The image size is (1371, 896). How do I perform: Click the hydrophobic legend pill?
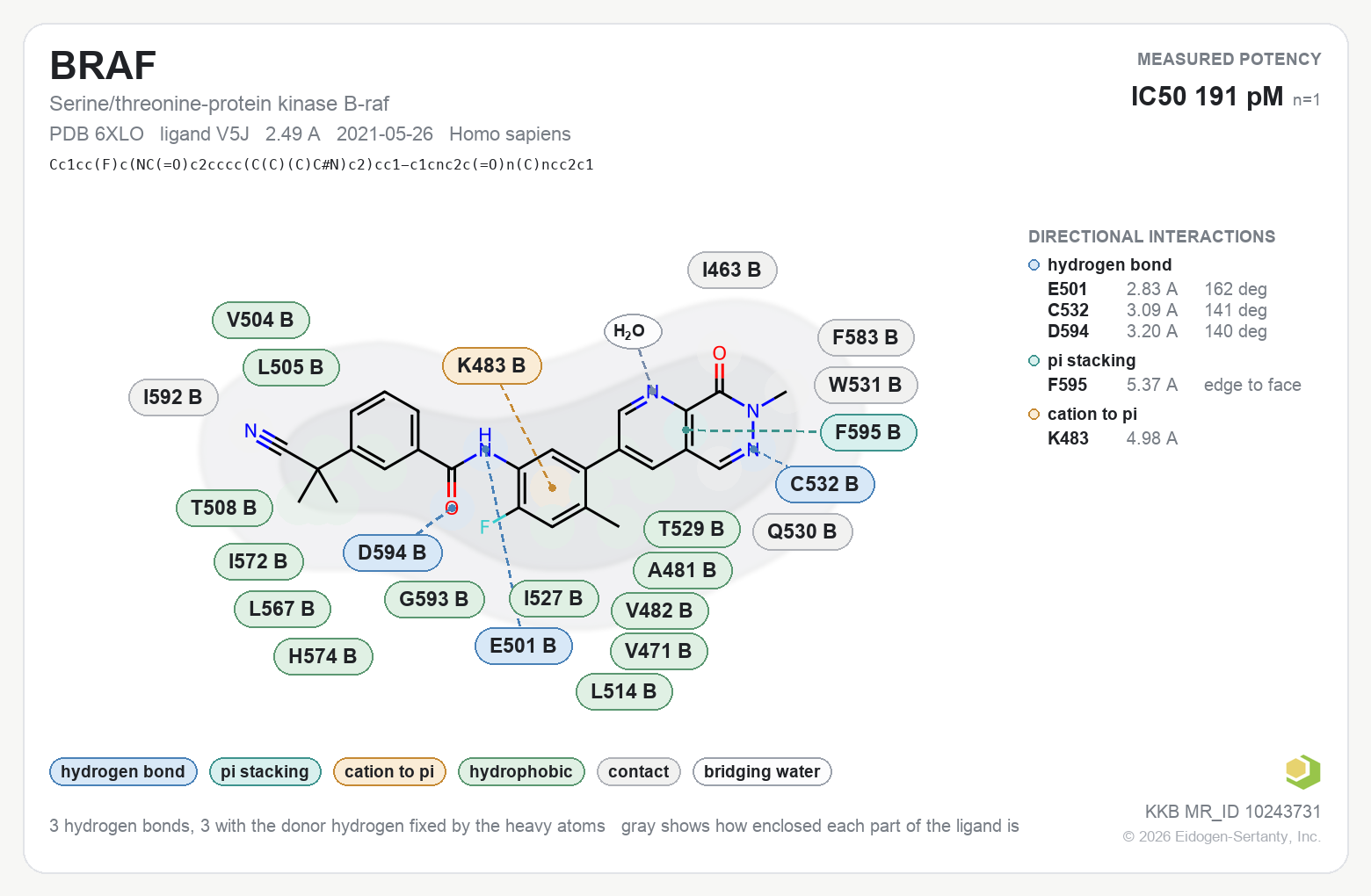tap(521, 771)
